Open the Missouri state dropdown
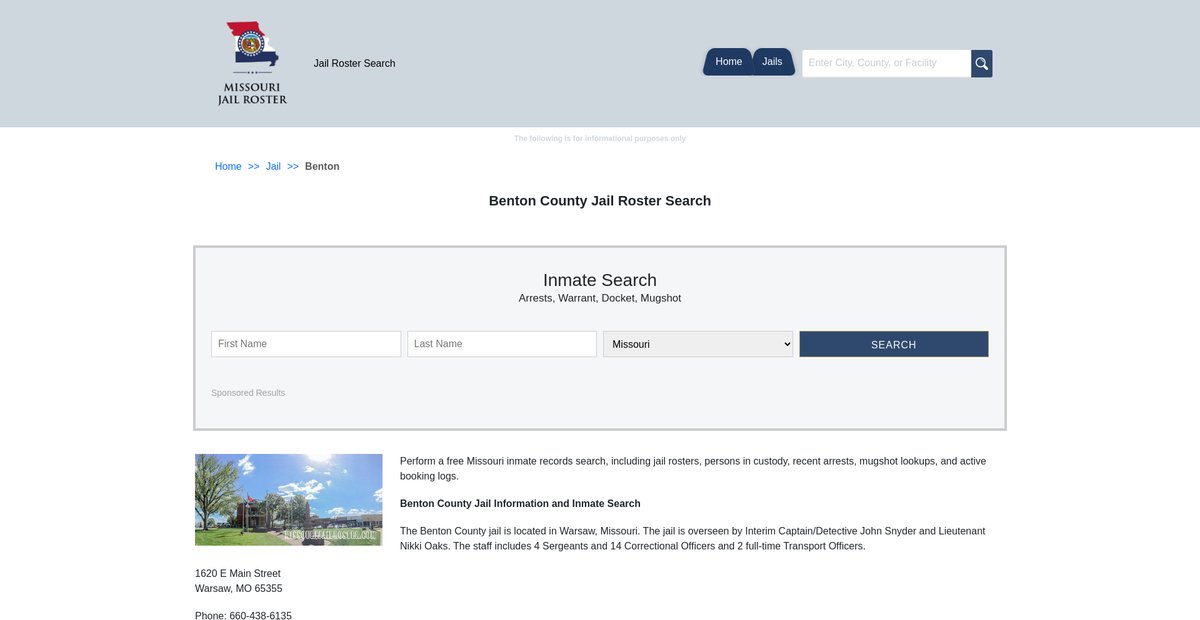 pyautogui.click(x=698, y=344)
